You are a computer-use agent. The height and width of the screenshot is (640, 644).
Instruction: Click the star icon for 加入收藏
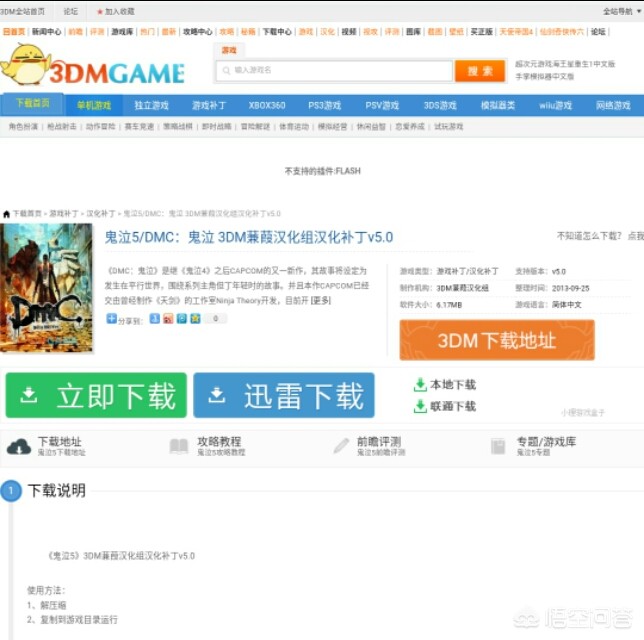tap(99, 12)
